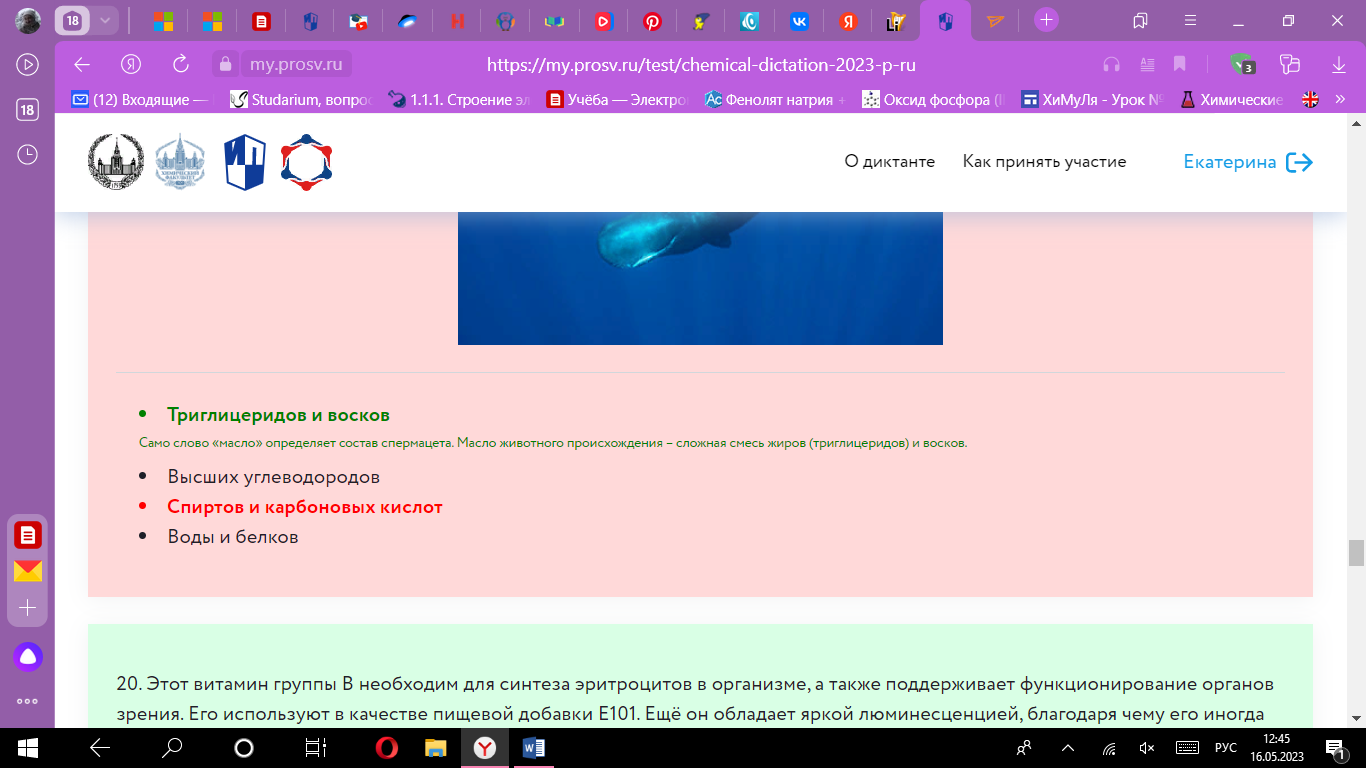Image resolution: width=1366 pixels, height=768 pixels.
Task: Expand the tab group dropdown next to 18
Action: [105, 20]
